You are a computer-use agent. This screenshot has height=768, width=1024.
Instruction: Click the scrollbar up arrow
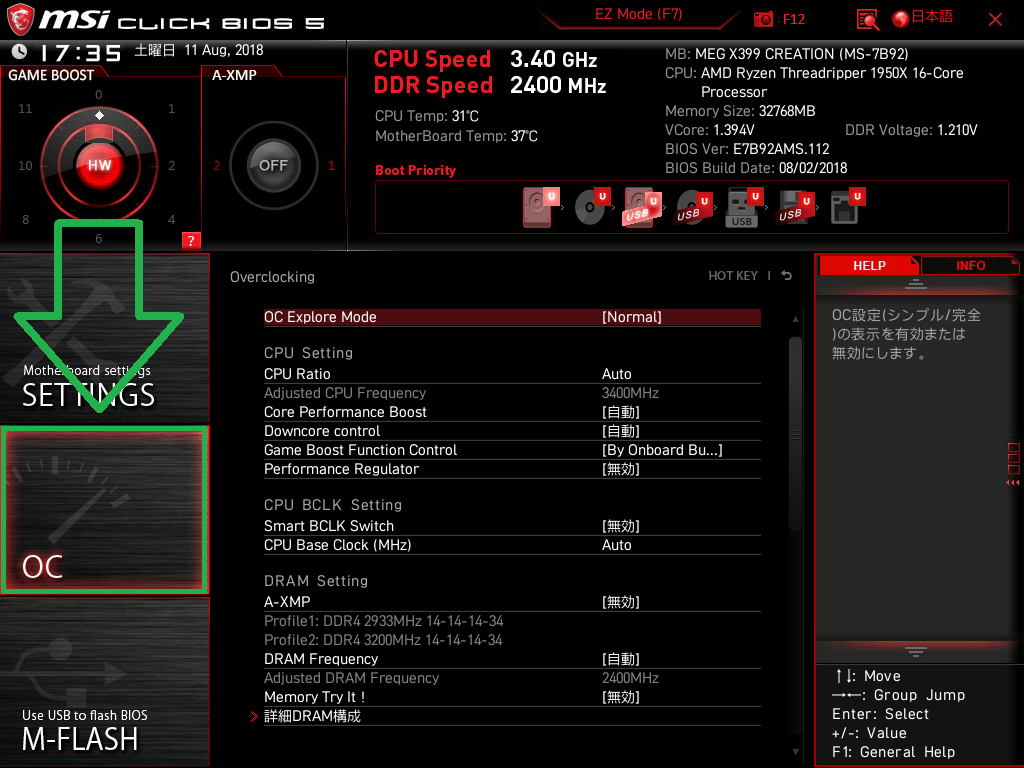pyautogui.click(x=795, y=319)
